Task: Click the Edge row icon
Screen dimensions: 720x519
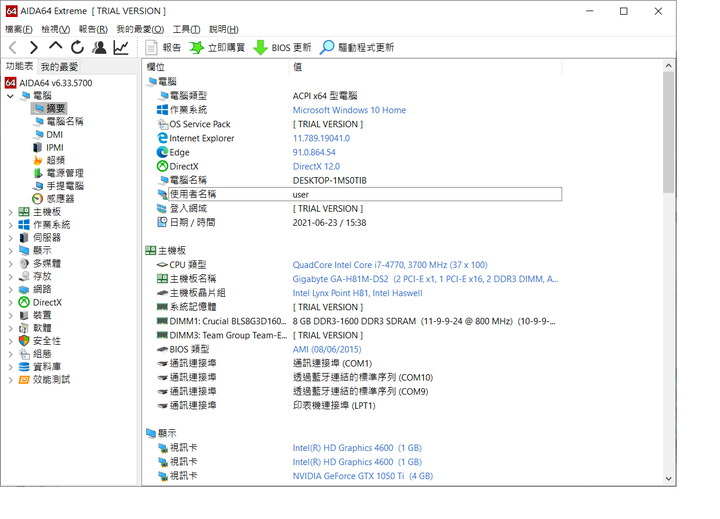Action: (162, 152)
